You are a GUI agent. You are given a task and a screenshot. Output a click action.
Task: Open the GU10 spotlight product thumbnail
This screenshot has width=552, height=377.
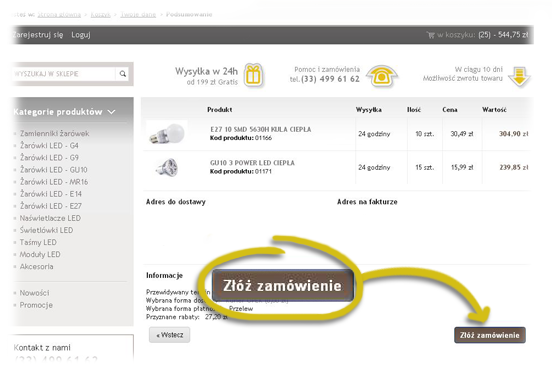click(x=167, y=168)
